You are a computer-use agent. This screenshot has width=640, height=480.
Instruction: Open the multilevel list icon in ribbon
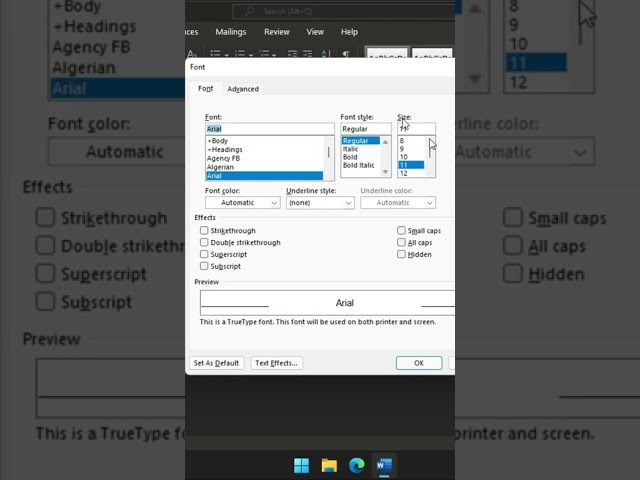click(264, 54)
